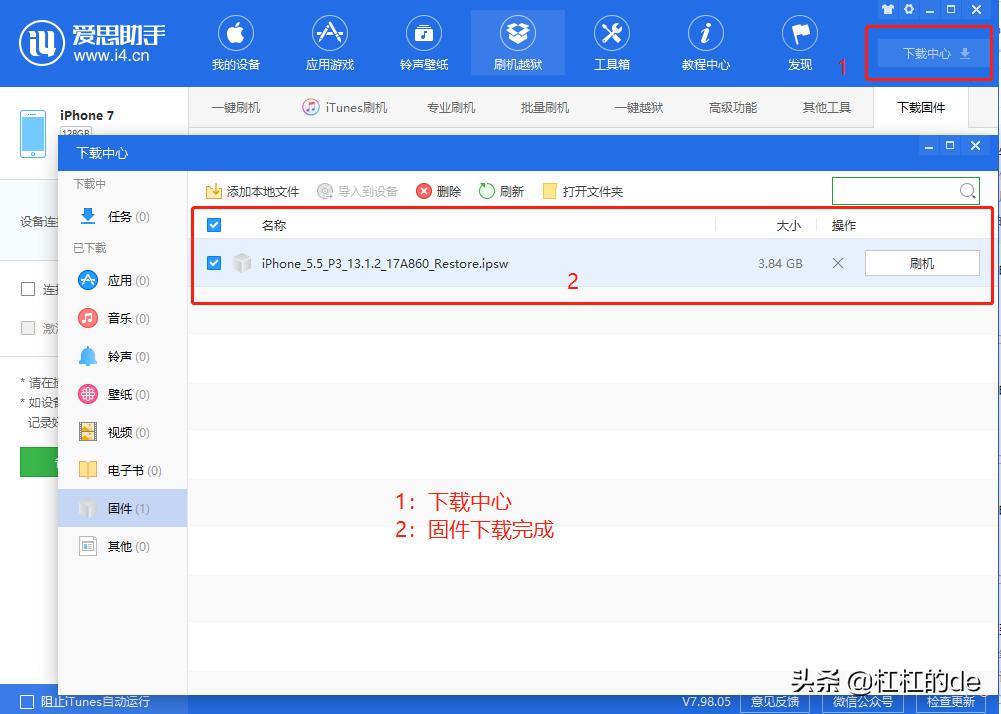Open 壁纸 (0) category in sidebar

pyautogui.click(x=123, y=394)
